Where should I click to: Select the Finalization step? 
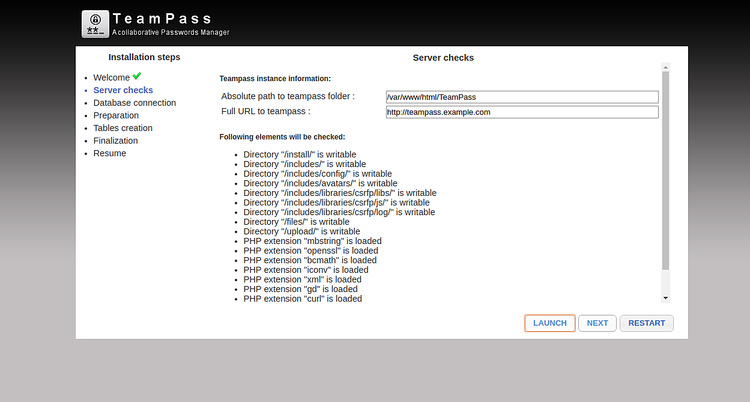115,141
